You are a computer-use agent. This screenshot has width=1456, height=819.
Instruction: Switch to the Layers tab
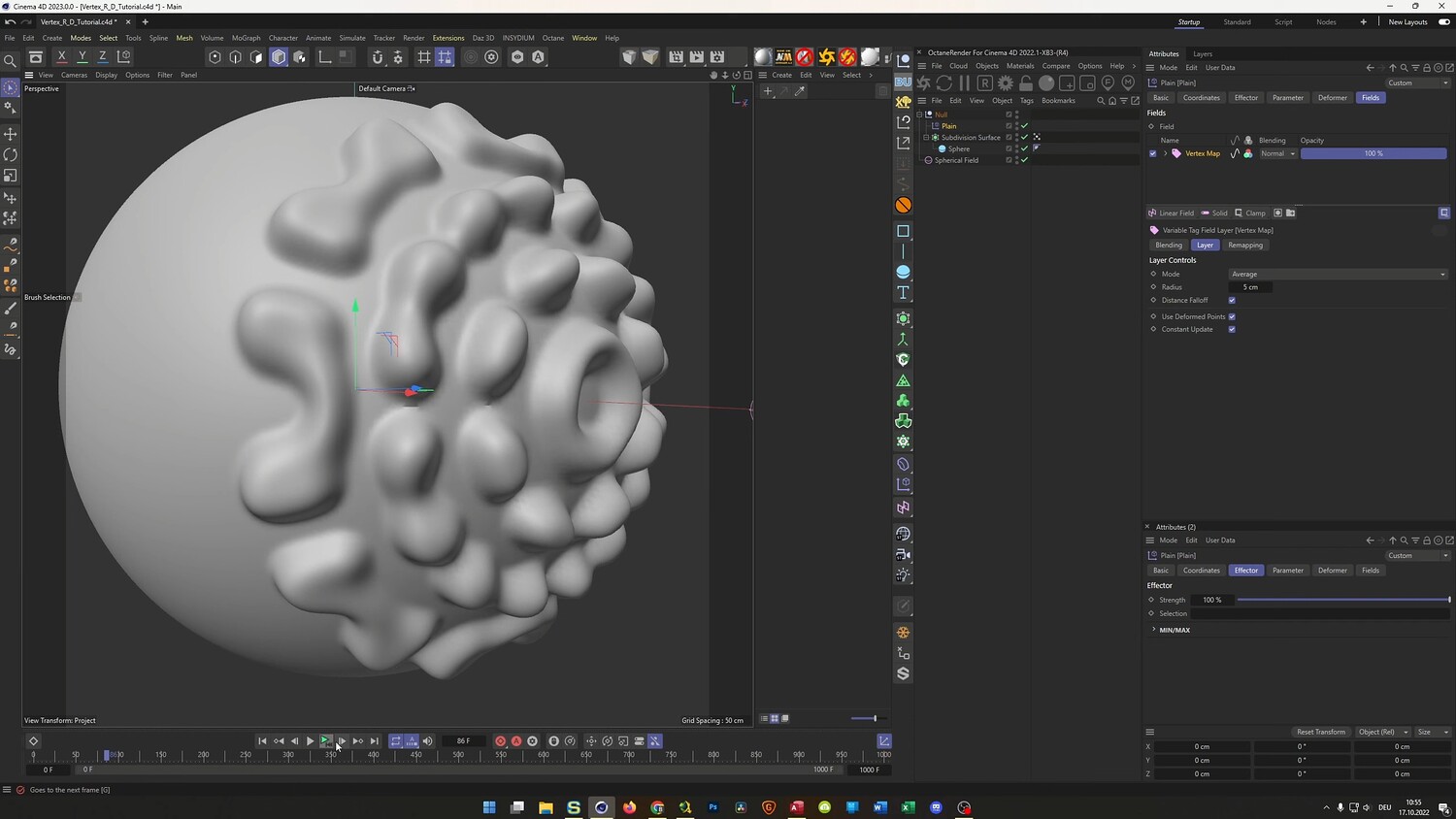[x=1203, y=54]
